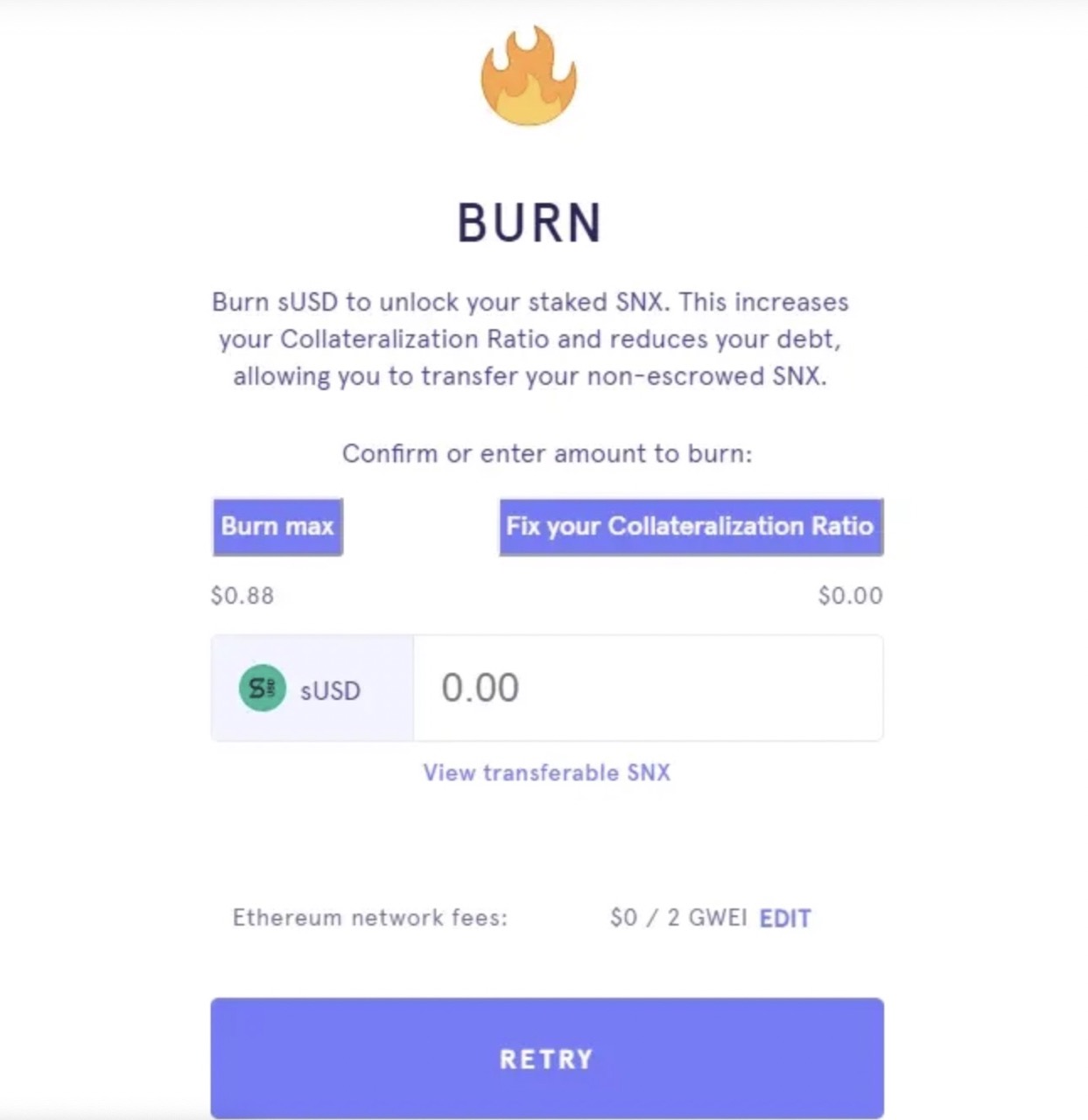This screenshot has width=1088, height=1120.
Task: Click the $0.88 amount below Burn max
Action: coord(242,595)
